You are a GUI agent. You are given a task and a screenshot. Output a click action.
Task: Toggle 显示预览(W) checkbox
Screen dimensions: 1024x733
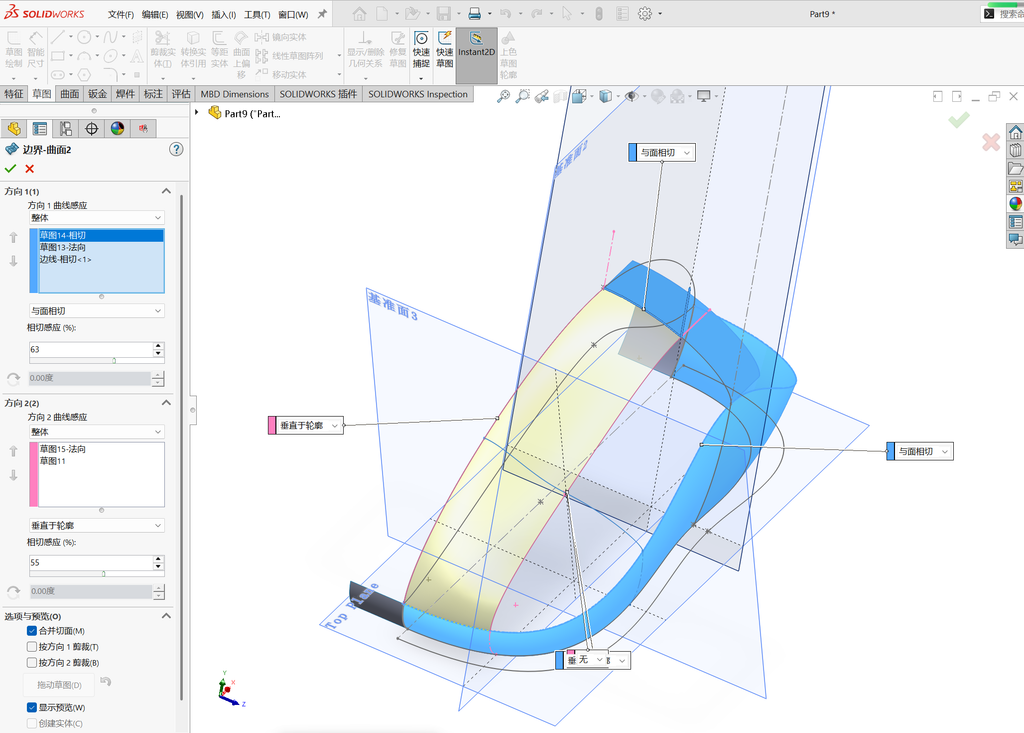click(31, 707)
